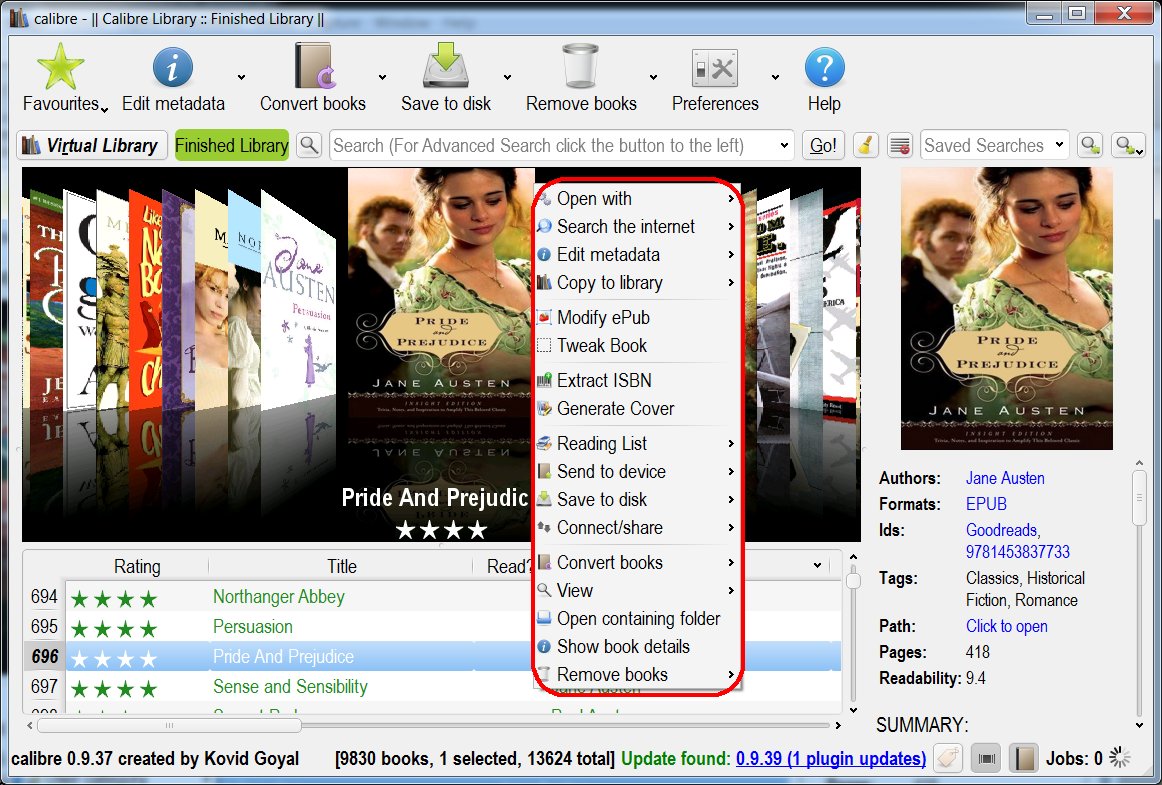1162x785 pixels.
Task: Select the Northanger Abbey row title
Action: click(279, 597)
